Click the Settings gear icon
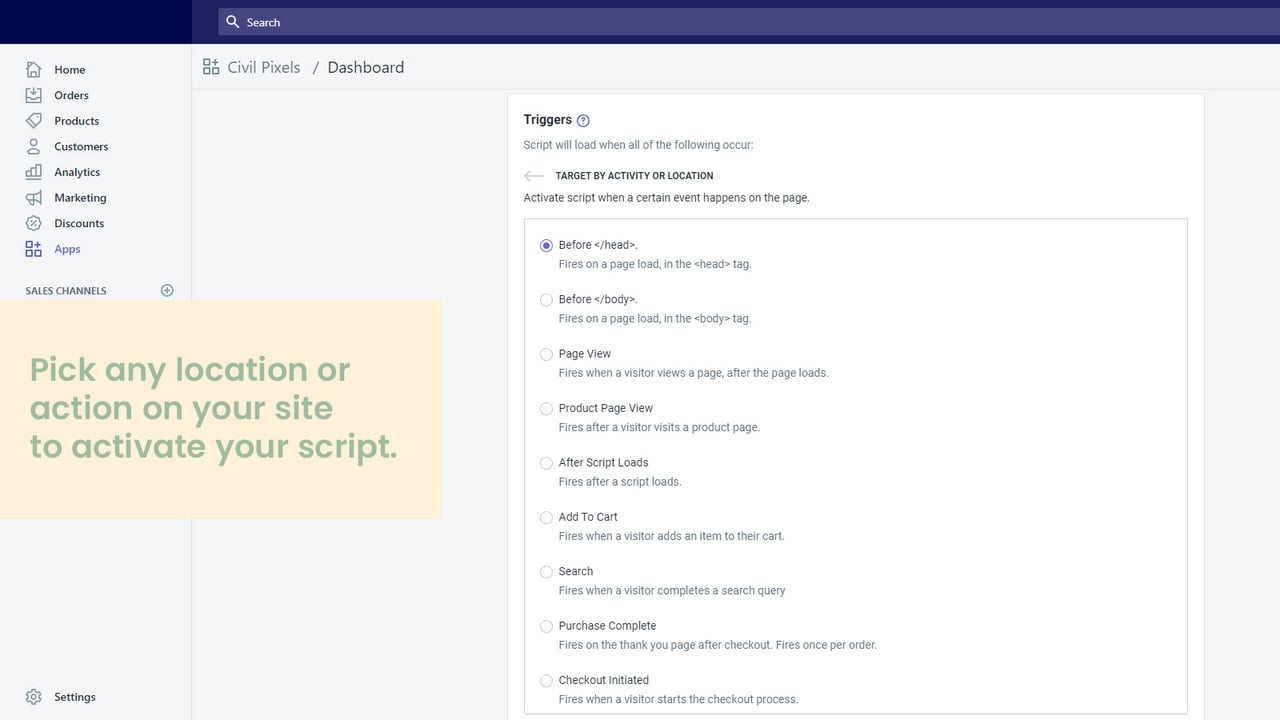Viewport: 1280px width, 720px height. point(33,697)
